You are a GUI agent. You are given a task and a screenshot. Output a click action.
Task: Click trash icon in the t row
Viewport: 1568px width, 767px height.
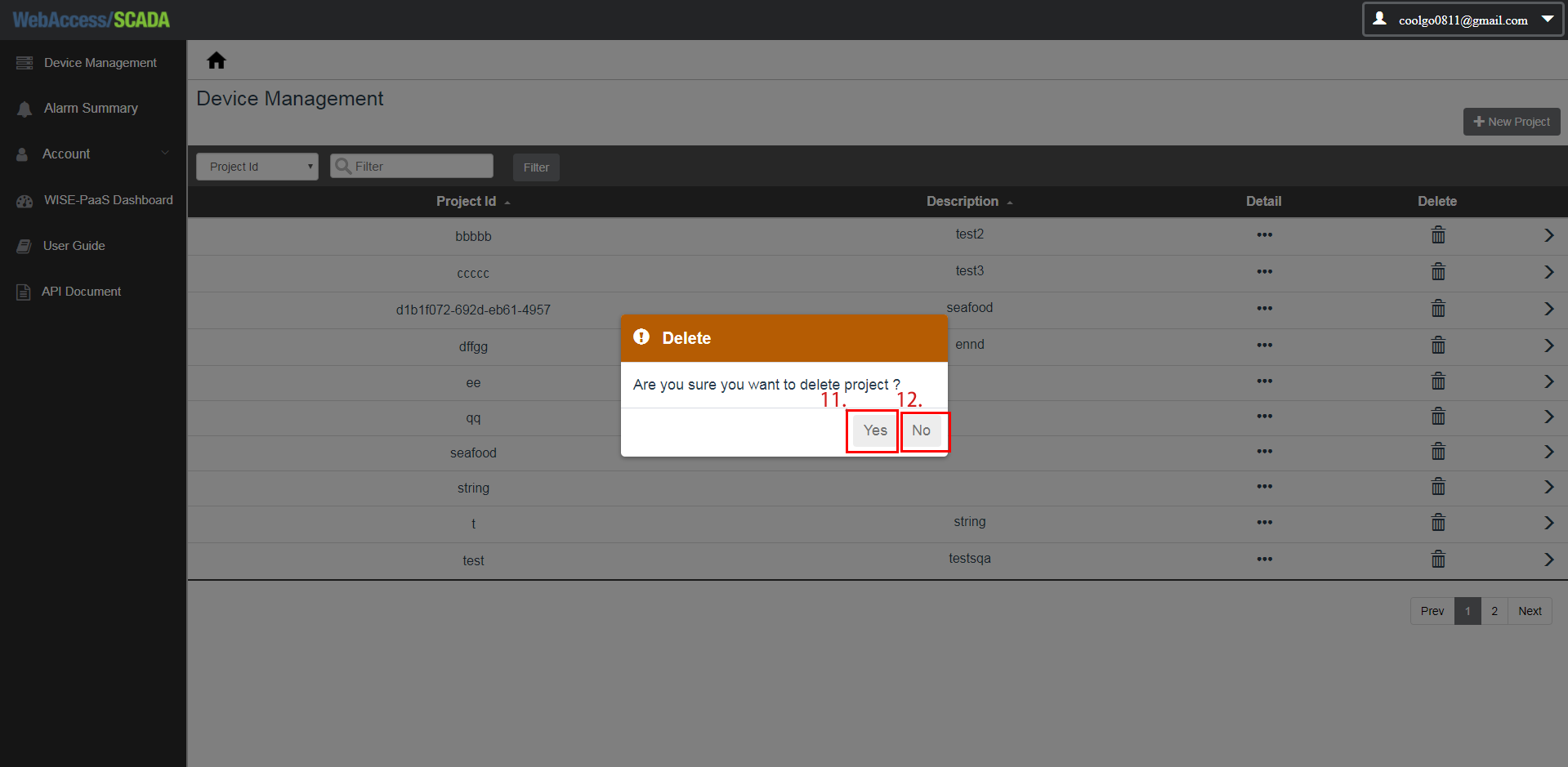(x=1438, y=522)
